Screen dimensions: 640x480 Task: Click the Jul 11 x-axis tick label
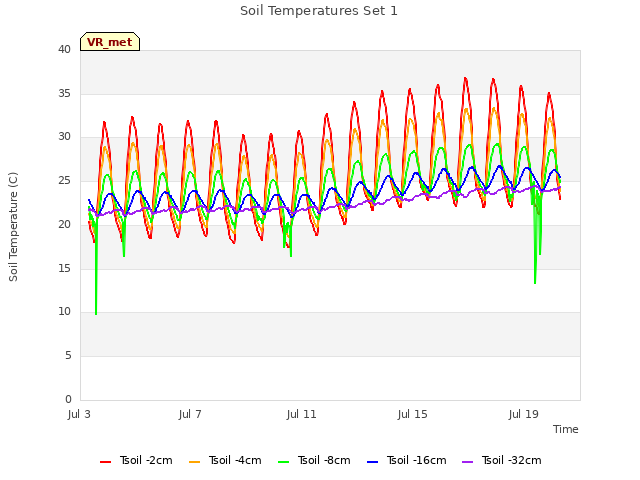[301, 414]
